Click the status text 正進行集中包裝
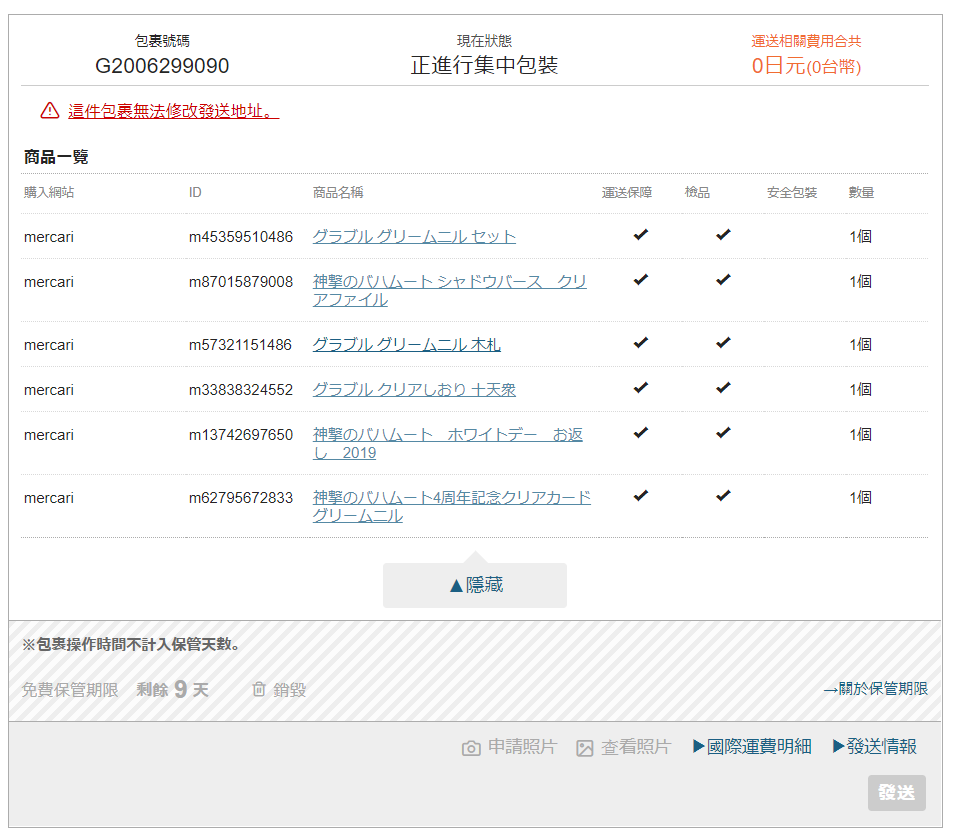Image resolution: width=957 pixels, height=835 pixels. tap(484, 65)
